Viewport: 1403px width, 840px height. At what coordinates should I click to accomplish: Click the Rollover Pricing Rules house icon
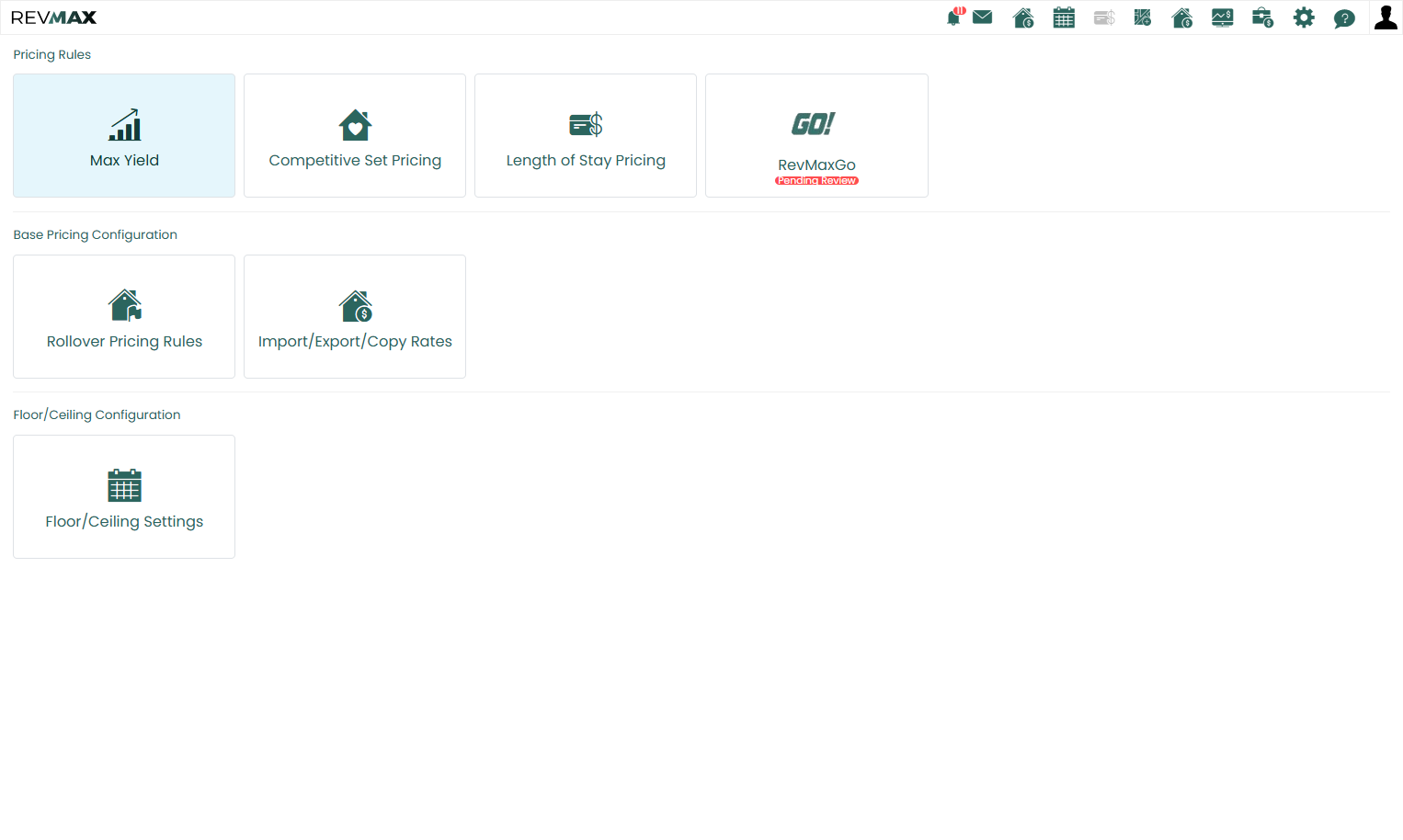[x=124, y=305]
